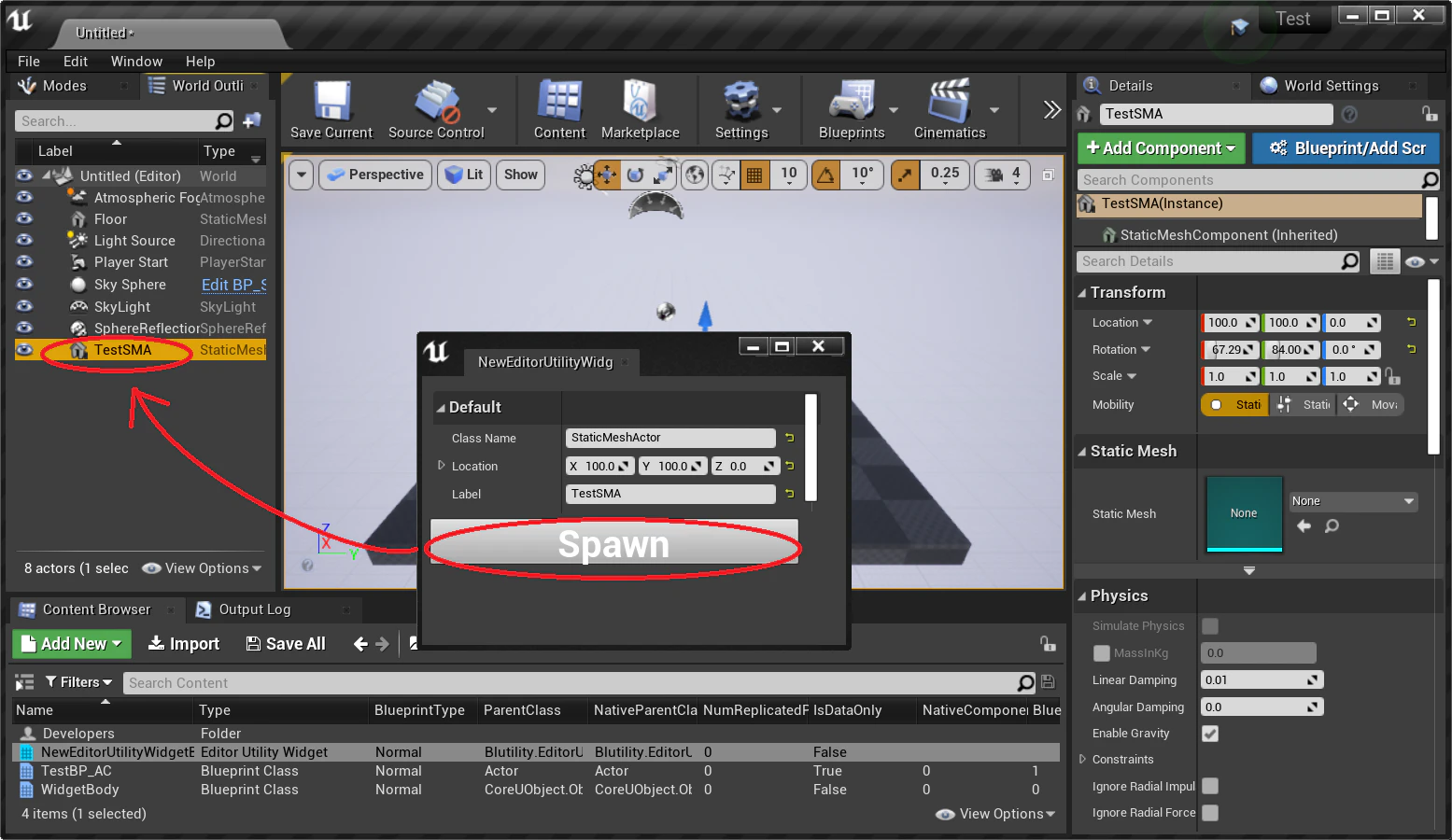Viewport: 1452px width, 840px height.
Task: Toggle the rotation snapping angle icon
Action: (826, 175)
